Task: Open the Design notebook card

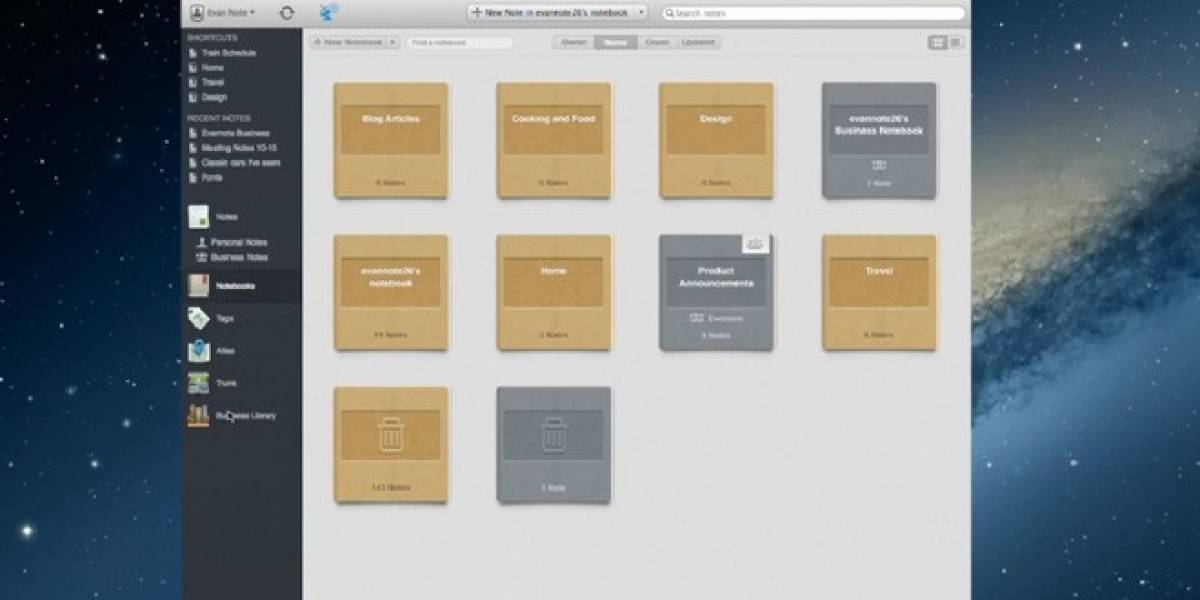Action: [x=716, y=140]
